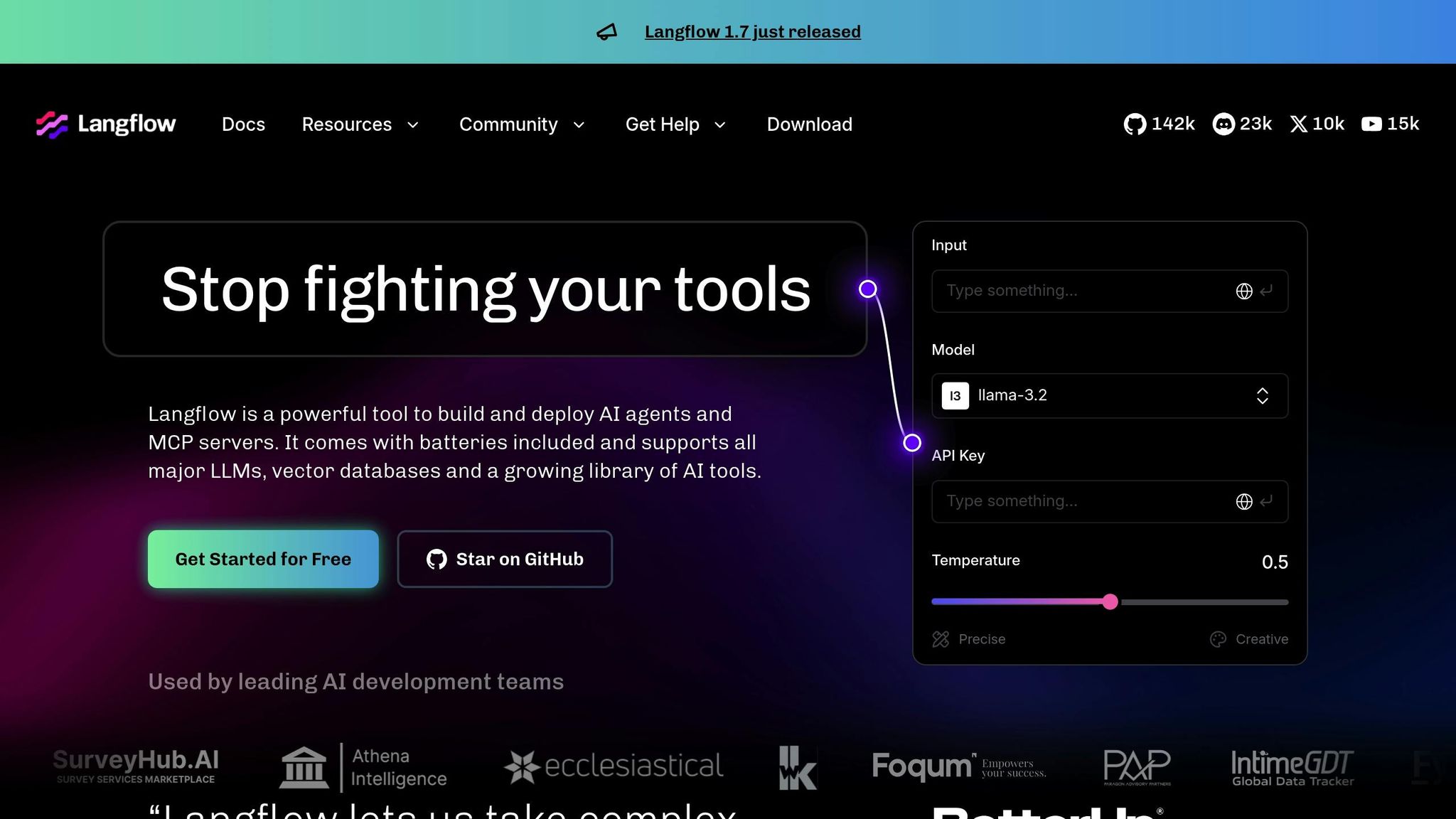Open the GitHub 142k stars icon
Screen dimensions: 1456x819
click(x=1135, y=124)
